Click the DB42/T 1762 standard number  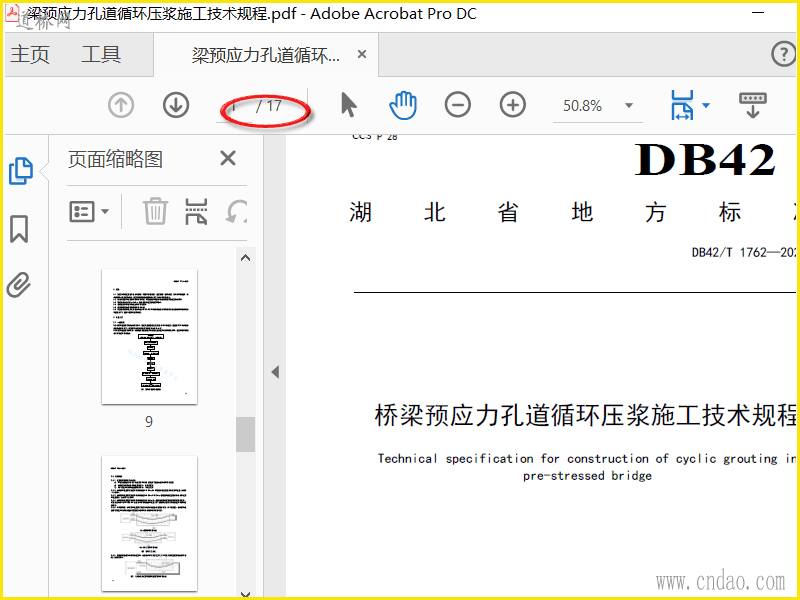tap(745, 252)
